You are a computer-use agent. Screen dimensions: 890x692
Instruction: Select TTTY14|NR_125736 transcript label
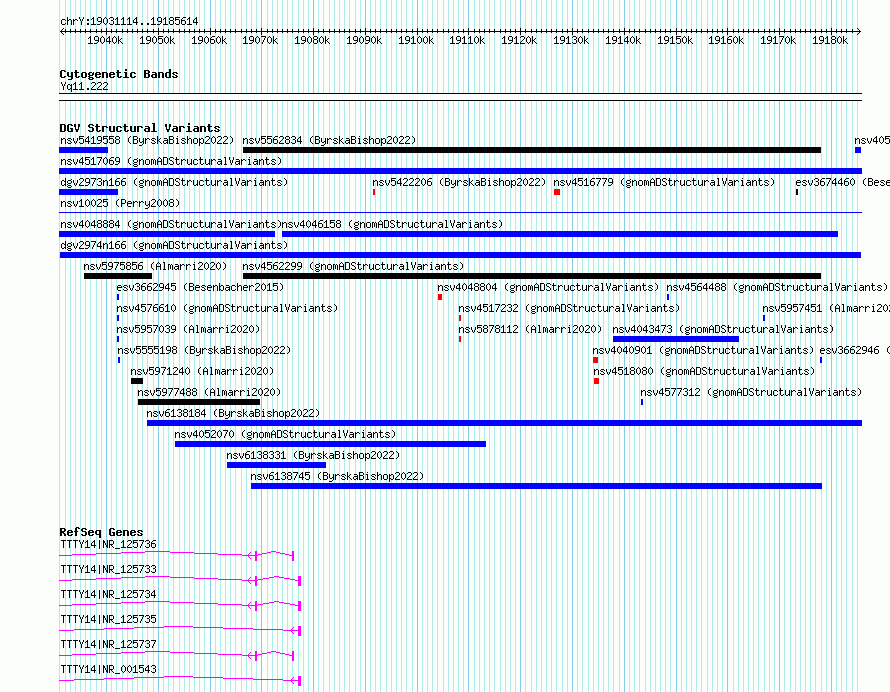coord(108,544)
